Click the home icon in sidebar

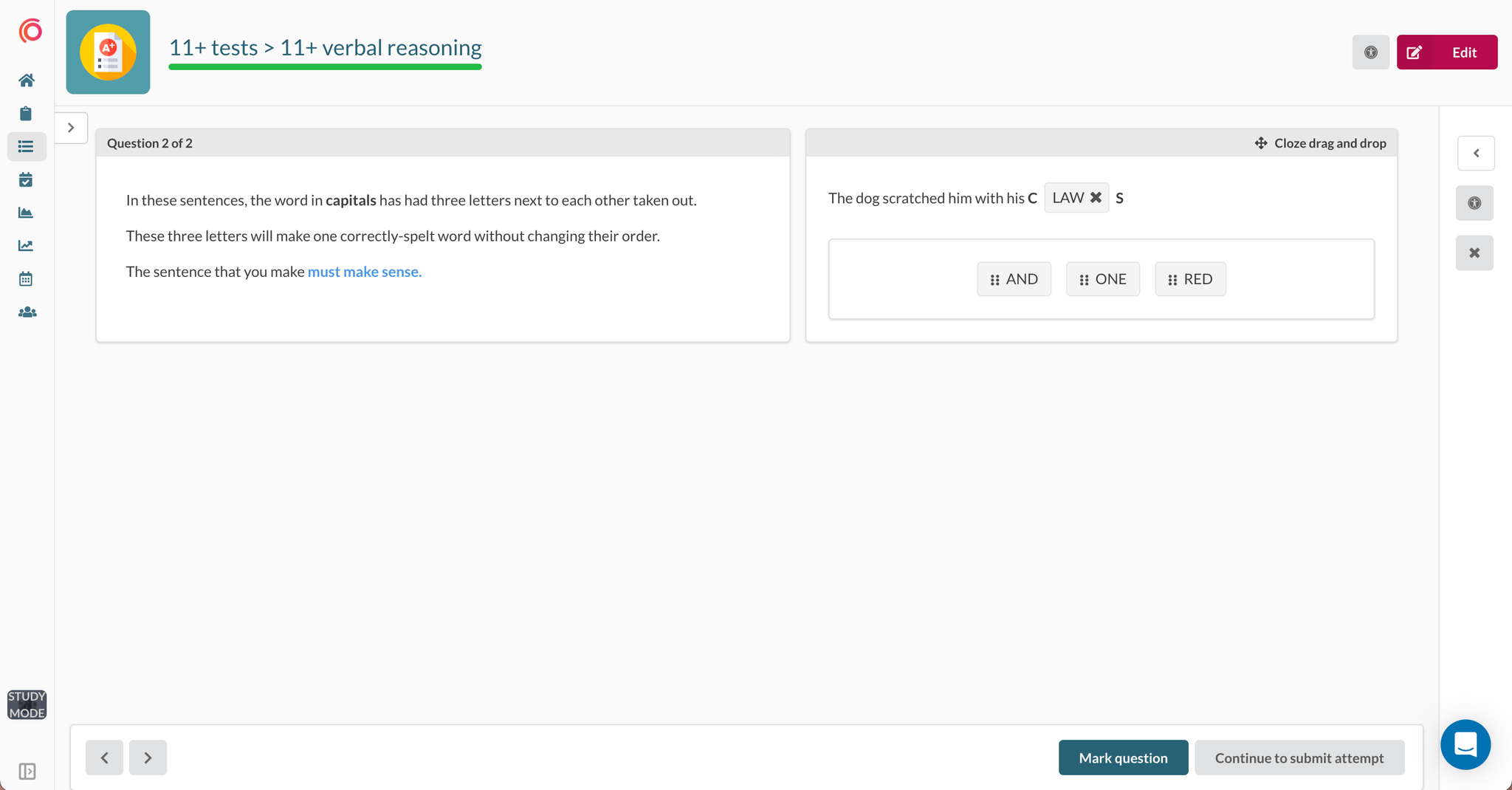point(27,80)
